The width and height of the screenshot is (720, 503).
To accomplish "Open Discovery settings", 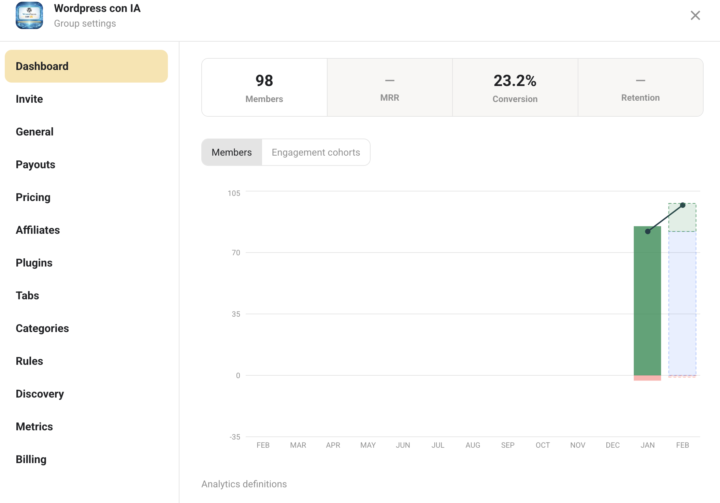I will [x=39, y=394].
